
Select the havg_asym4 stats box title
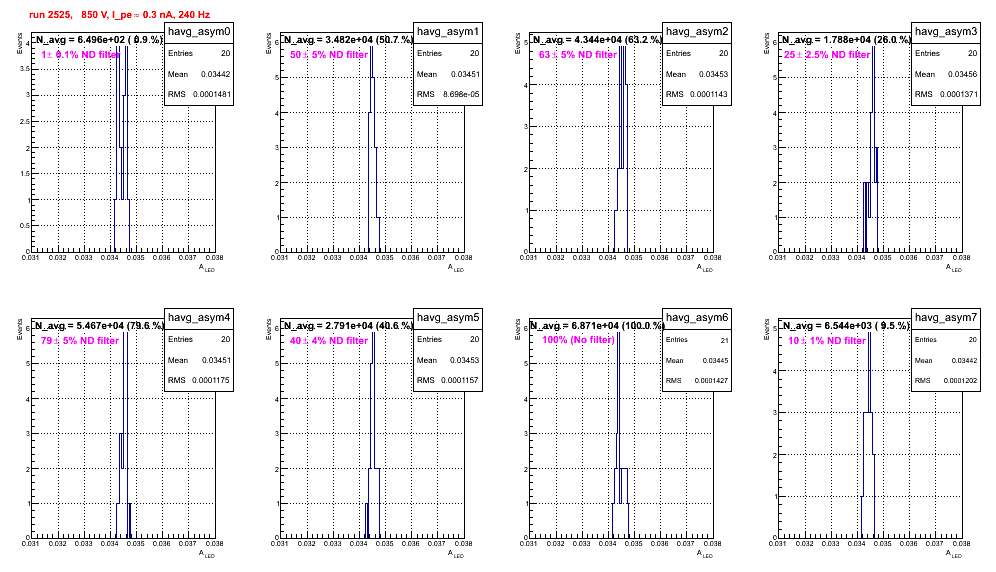pyautogui.click(x=199, y=318)
